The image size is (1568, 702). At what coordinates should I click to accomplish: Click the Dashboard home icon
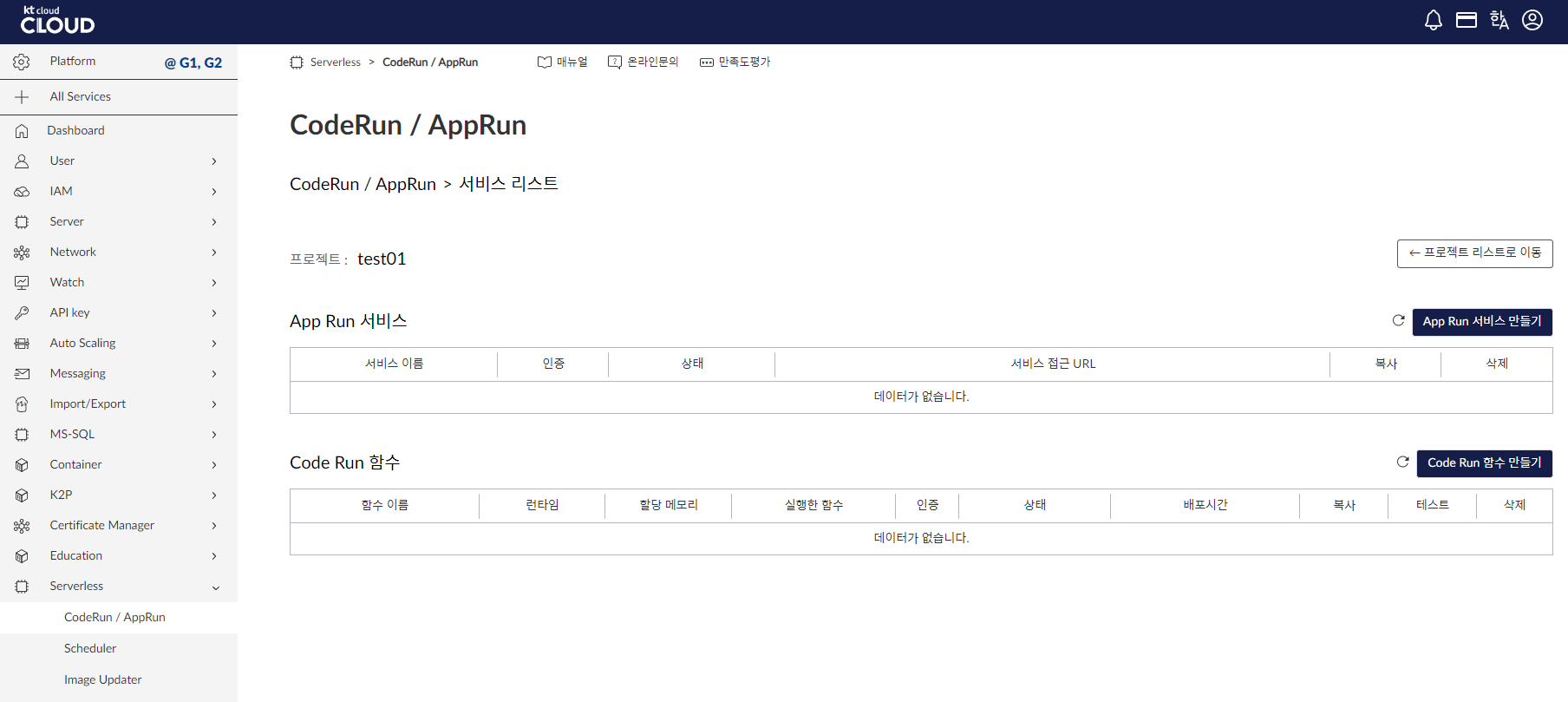22,131
